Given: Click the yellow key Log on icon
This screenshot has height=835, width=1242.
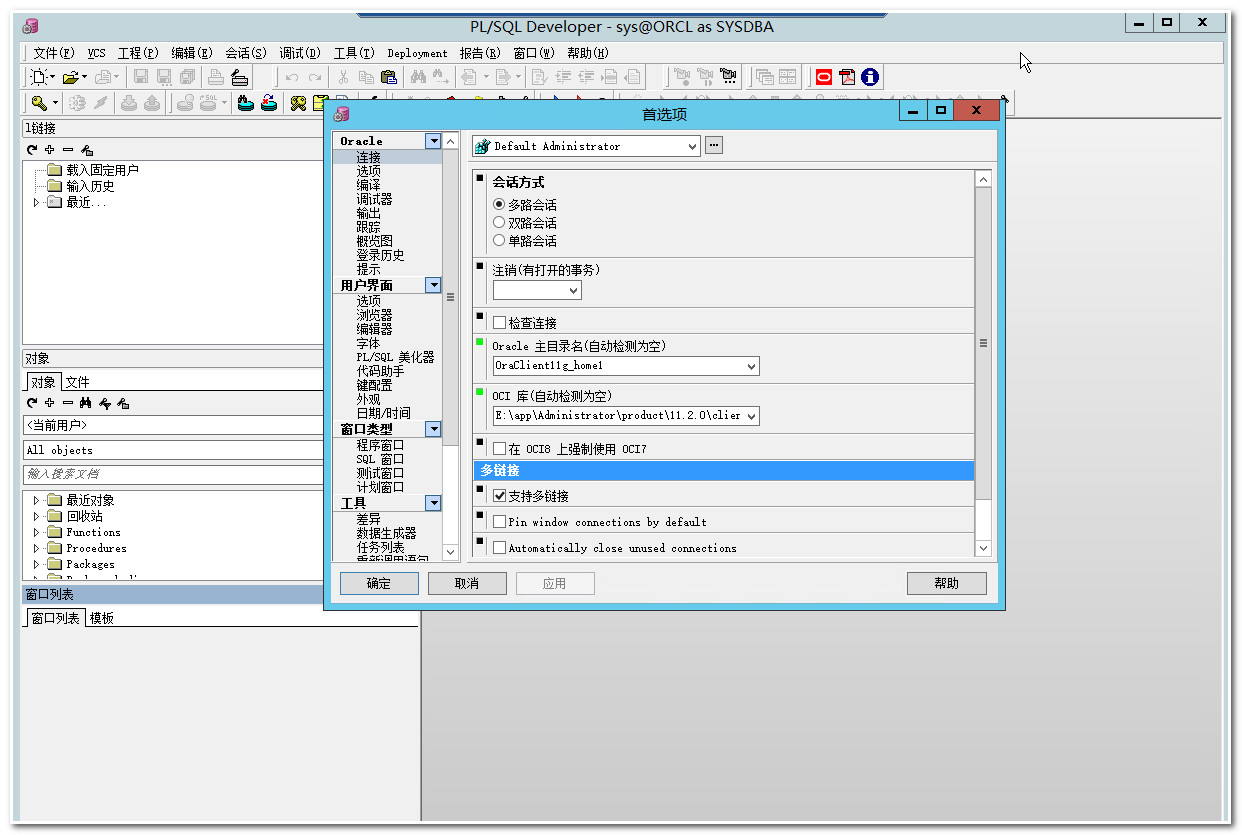Looking at the screenshot, I should point(38,103).
